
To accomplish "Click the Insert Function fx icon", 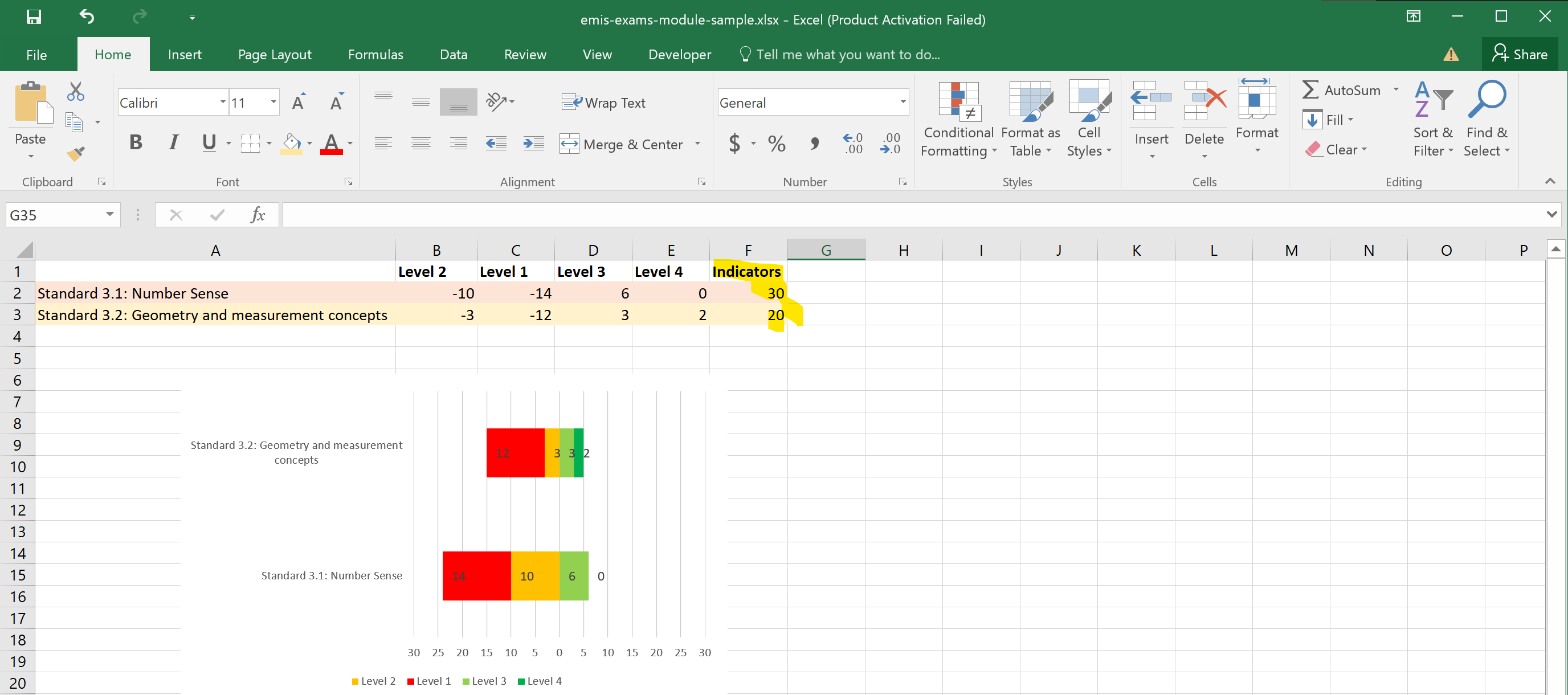I will (x=258, y=215).
